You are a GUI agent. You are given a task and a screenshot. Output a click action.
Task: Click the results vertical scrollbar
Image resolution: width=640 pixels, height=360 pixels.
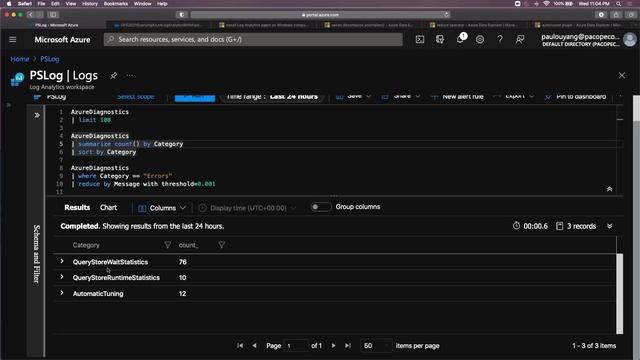620,294
